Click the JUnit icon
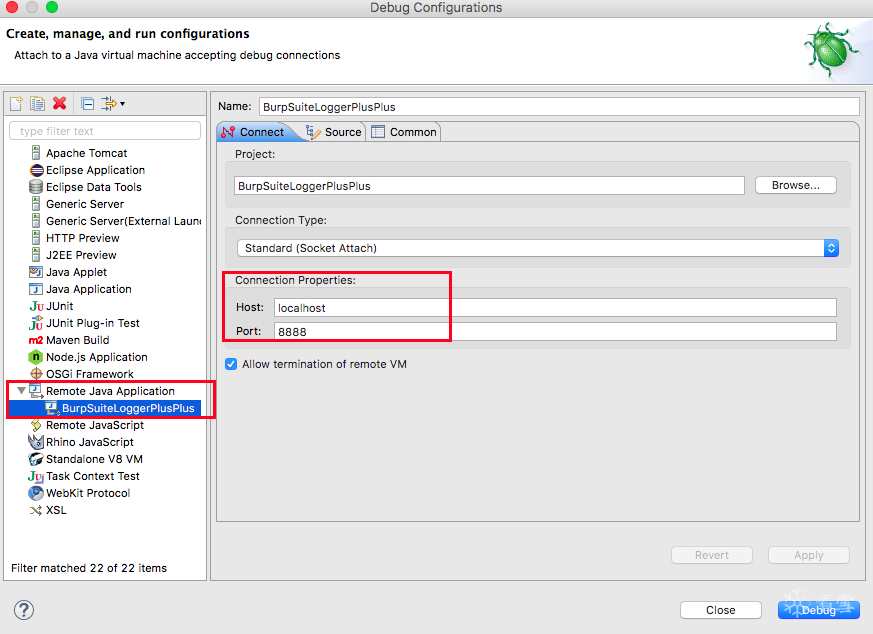The image size is (873, 634). click(36, 306)
